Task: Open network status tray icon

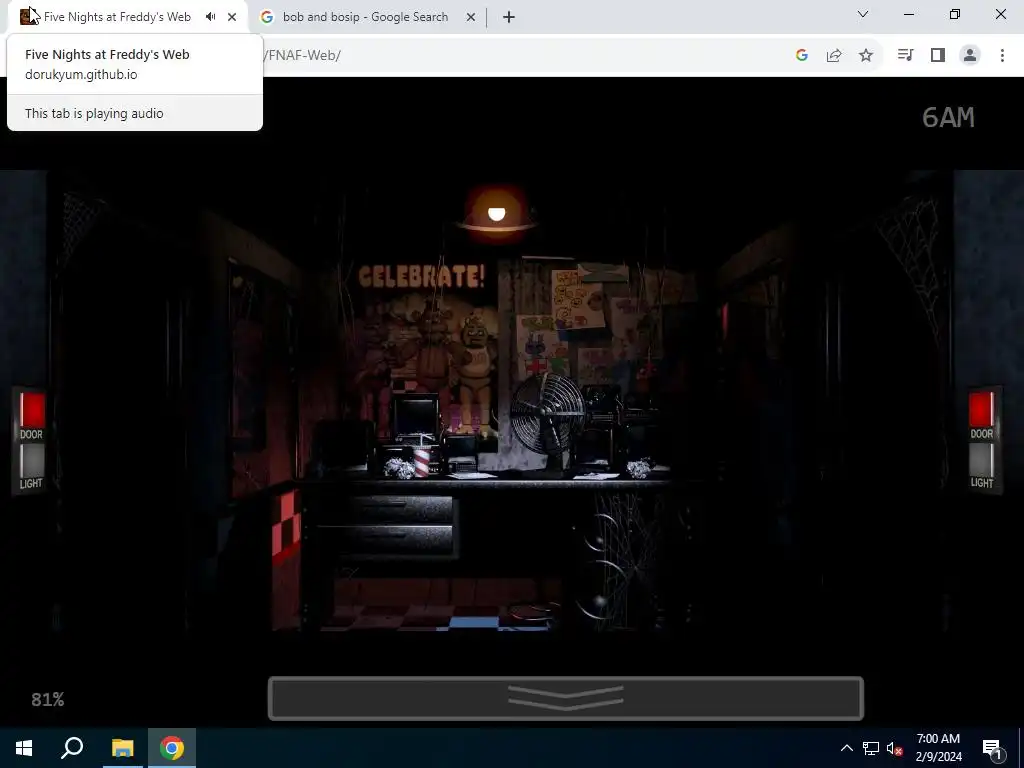Action: (871, 748)
